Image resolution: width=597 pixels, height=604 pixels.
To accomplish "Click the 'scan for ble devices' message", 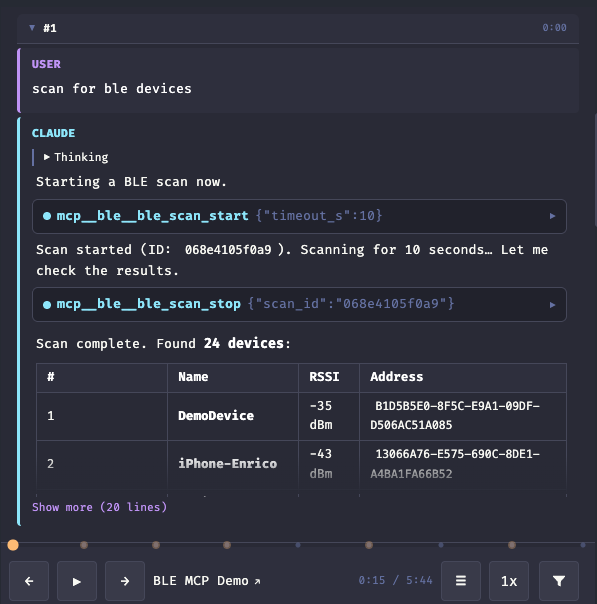I will 112,89.
